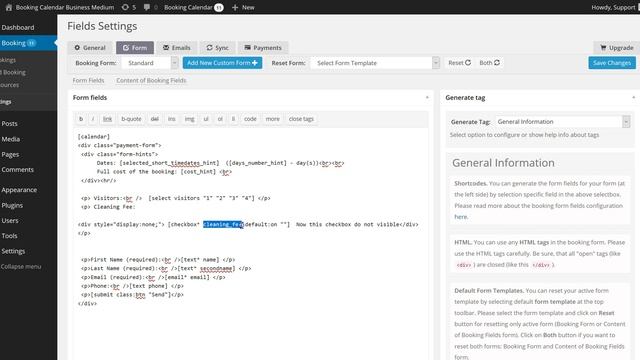The image size is (640, 360).
Task: Click the link quicktag button
Action: pyautogui.click(x=107, y=119)
